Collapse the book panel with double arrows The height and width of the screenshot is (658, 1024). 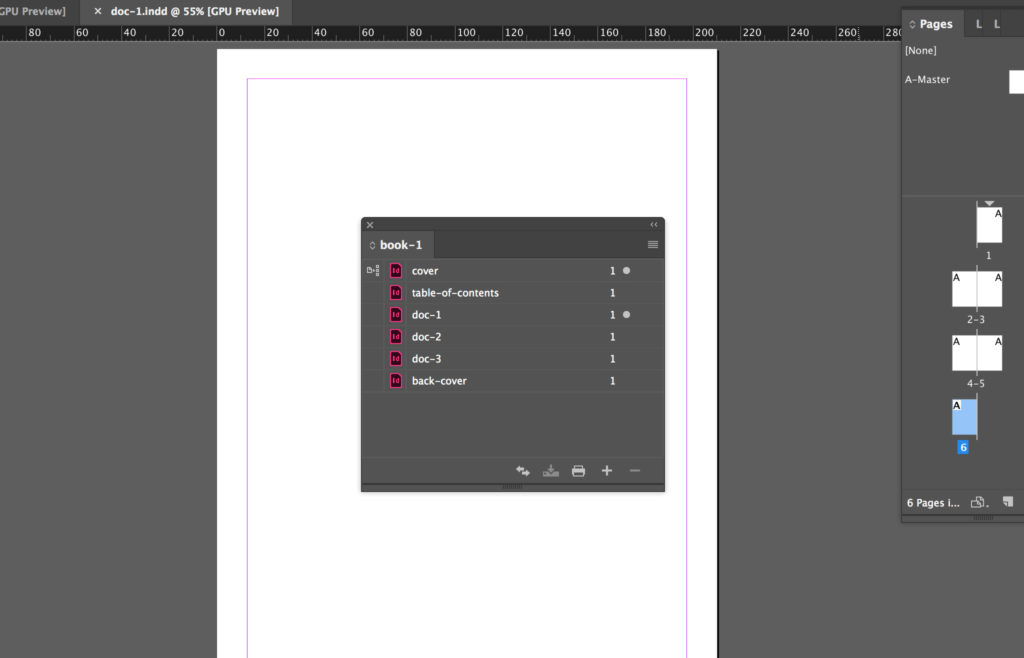[x=654, y=224]
